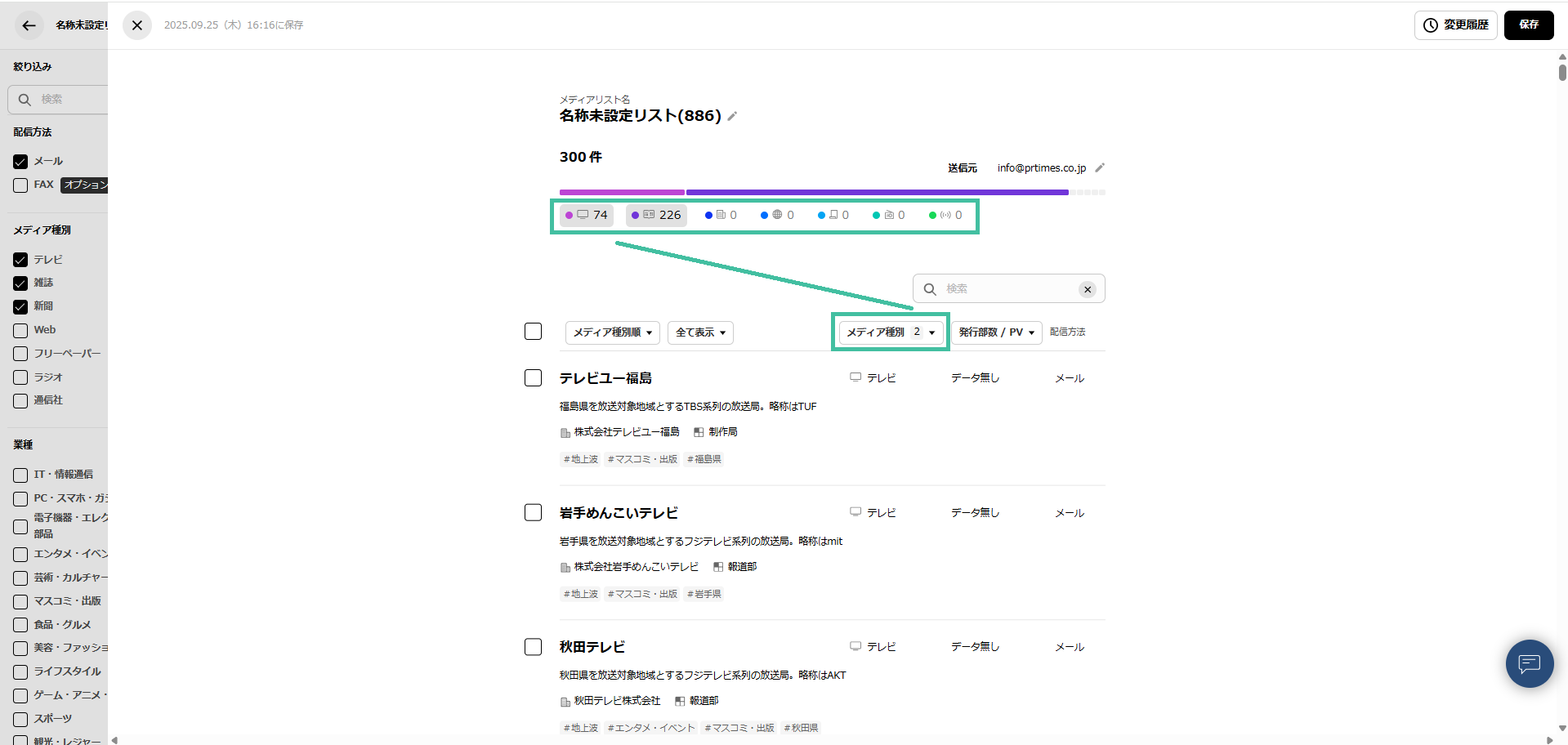Open the メディア種別 filter showing 2 selected

click(890, 332)
